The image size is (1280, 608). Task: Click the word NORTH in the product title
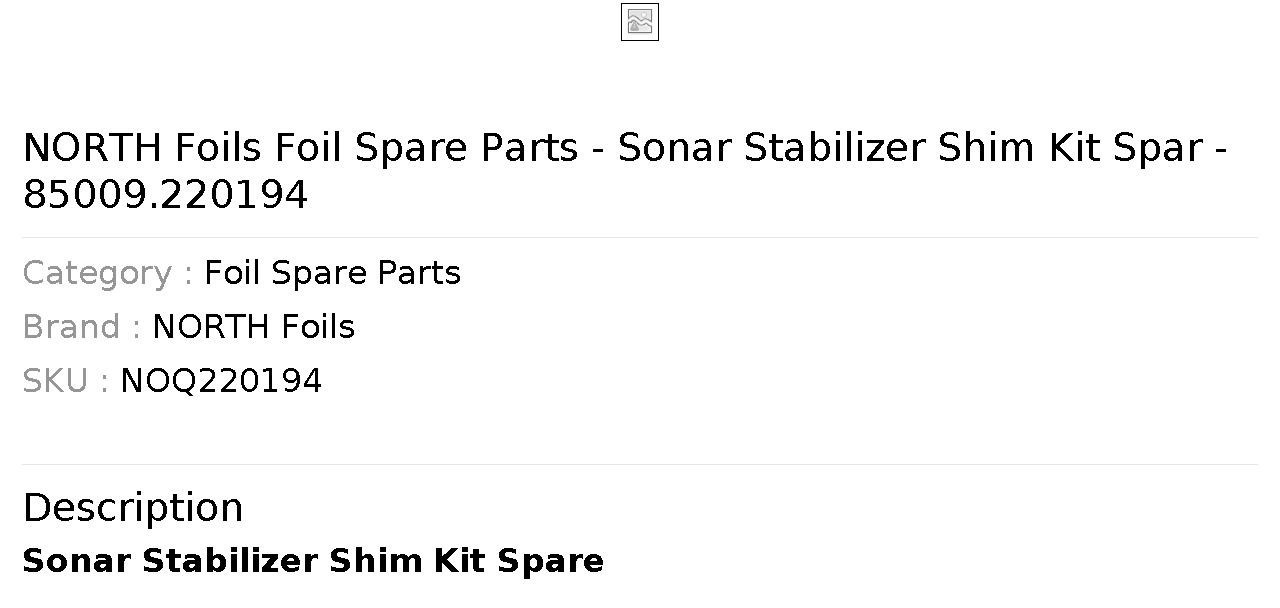click(92, 148)
